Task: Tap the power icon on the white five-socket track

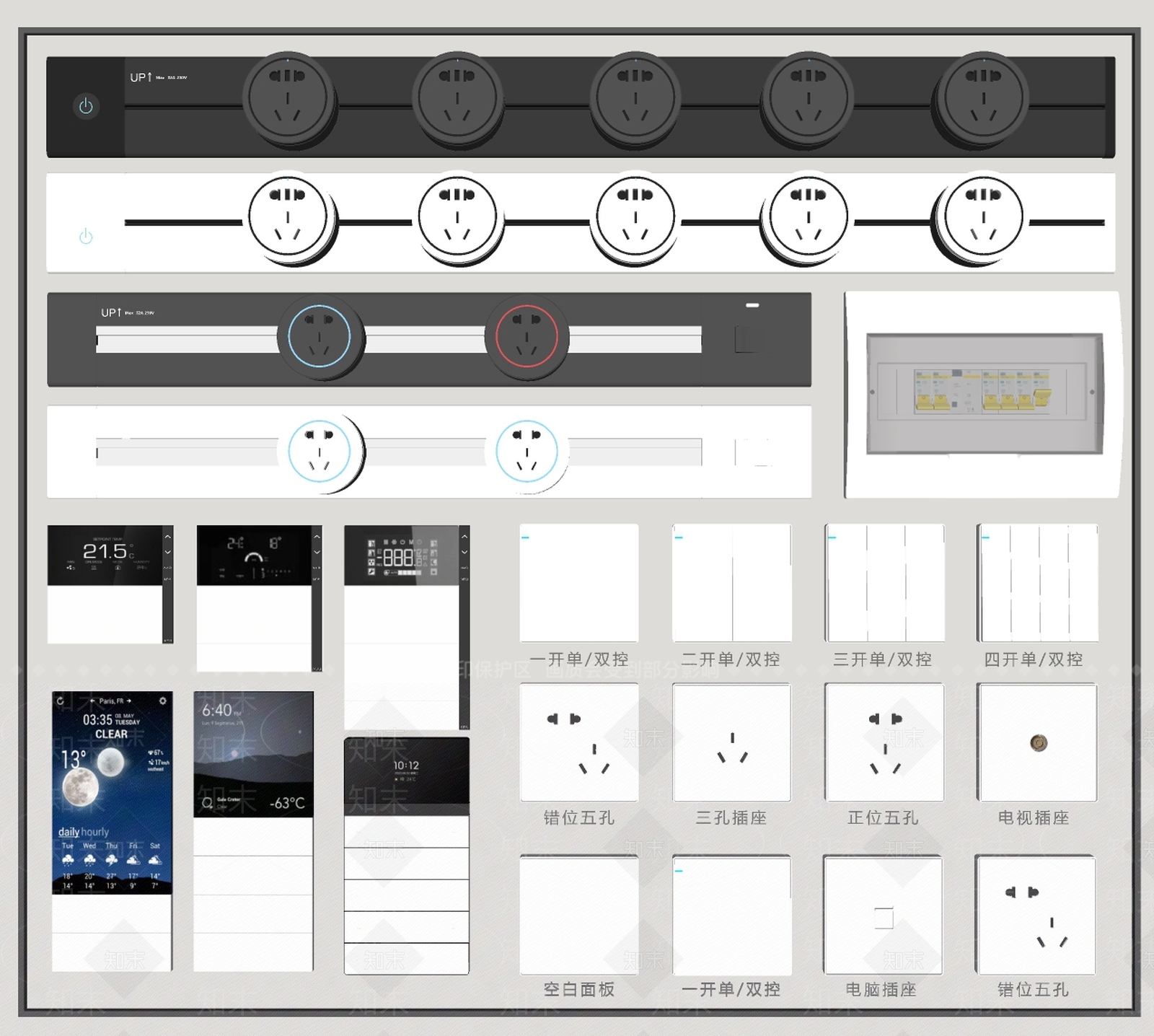Action: coord(86,236)
